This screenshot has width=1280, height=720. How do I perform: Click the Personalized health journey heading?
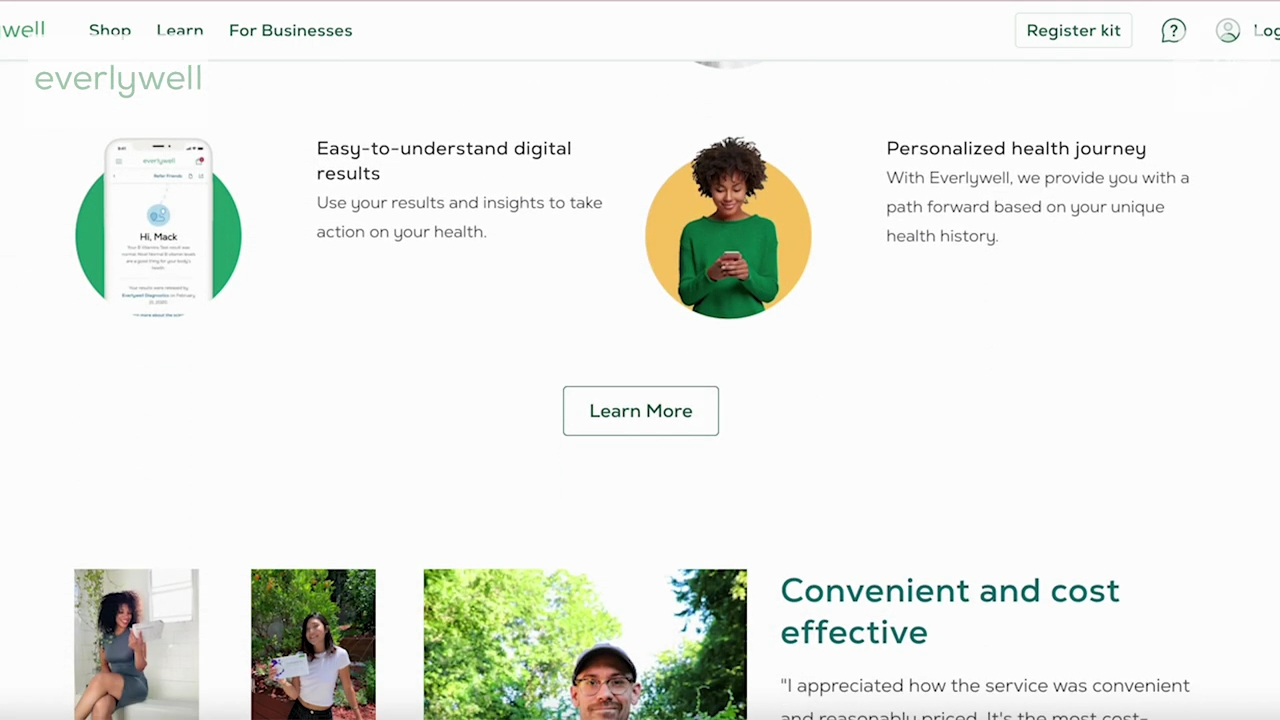coord(1016,148)
